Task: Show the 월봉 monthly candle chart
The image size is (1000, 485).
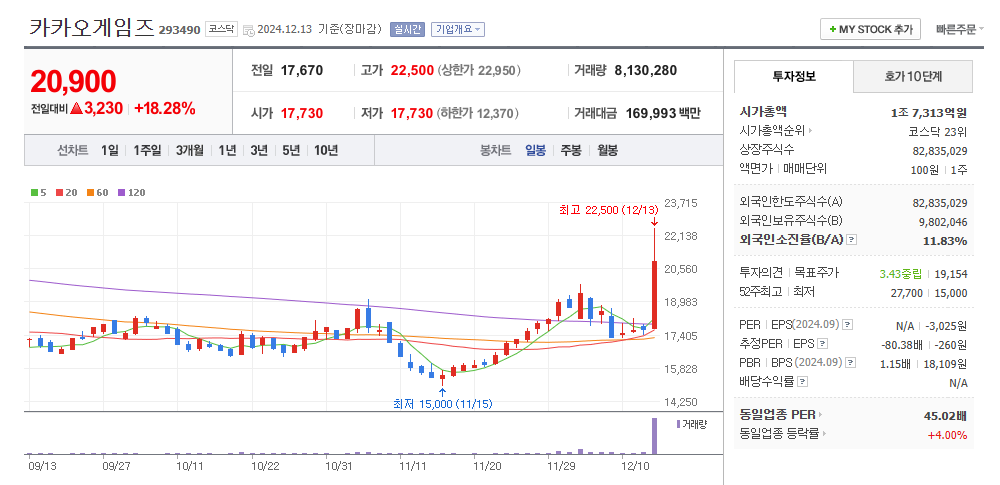Action: tap(607, 151)
